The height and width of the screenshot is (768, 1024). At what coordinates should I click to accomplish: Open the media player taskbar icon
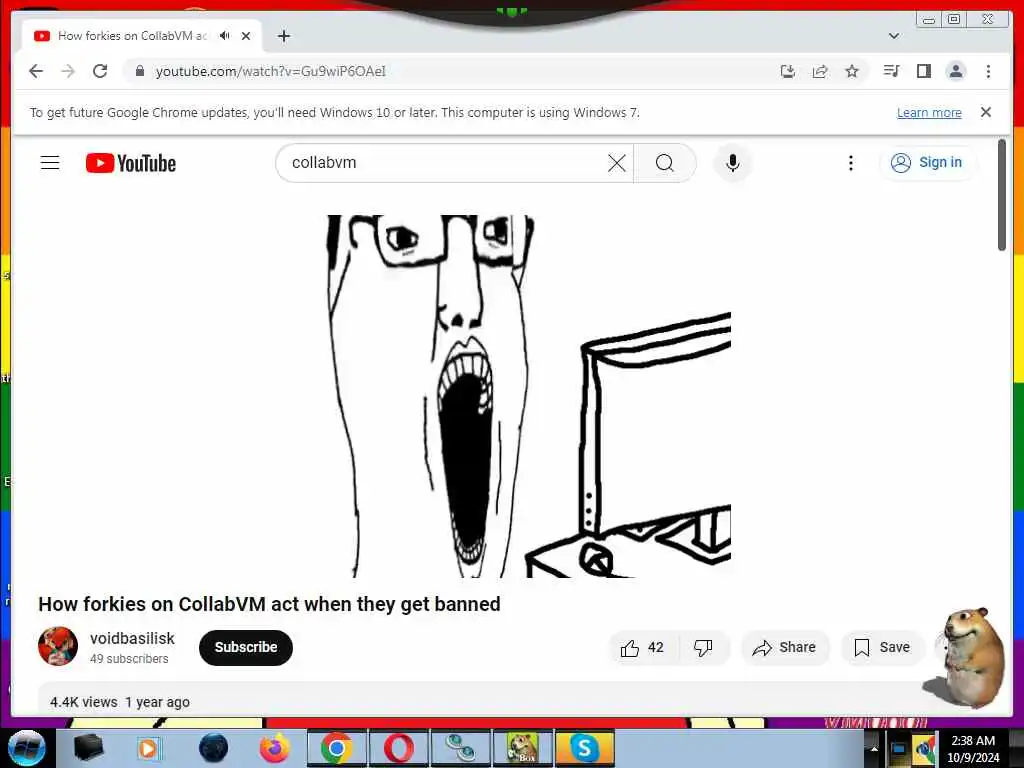click(x=149, y=748)
